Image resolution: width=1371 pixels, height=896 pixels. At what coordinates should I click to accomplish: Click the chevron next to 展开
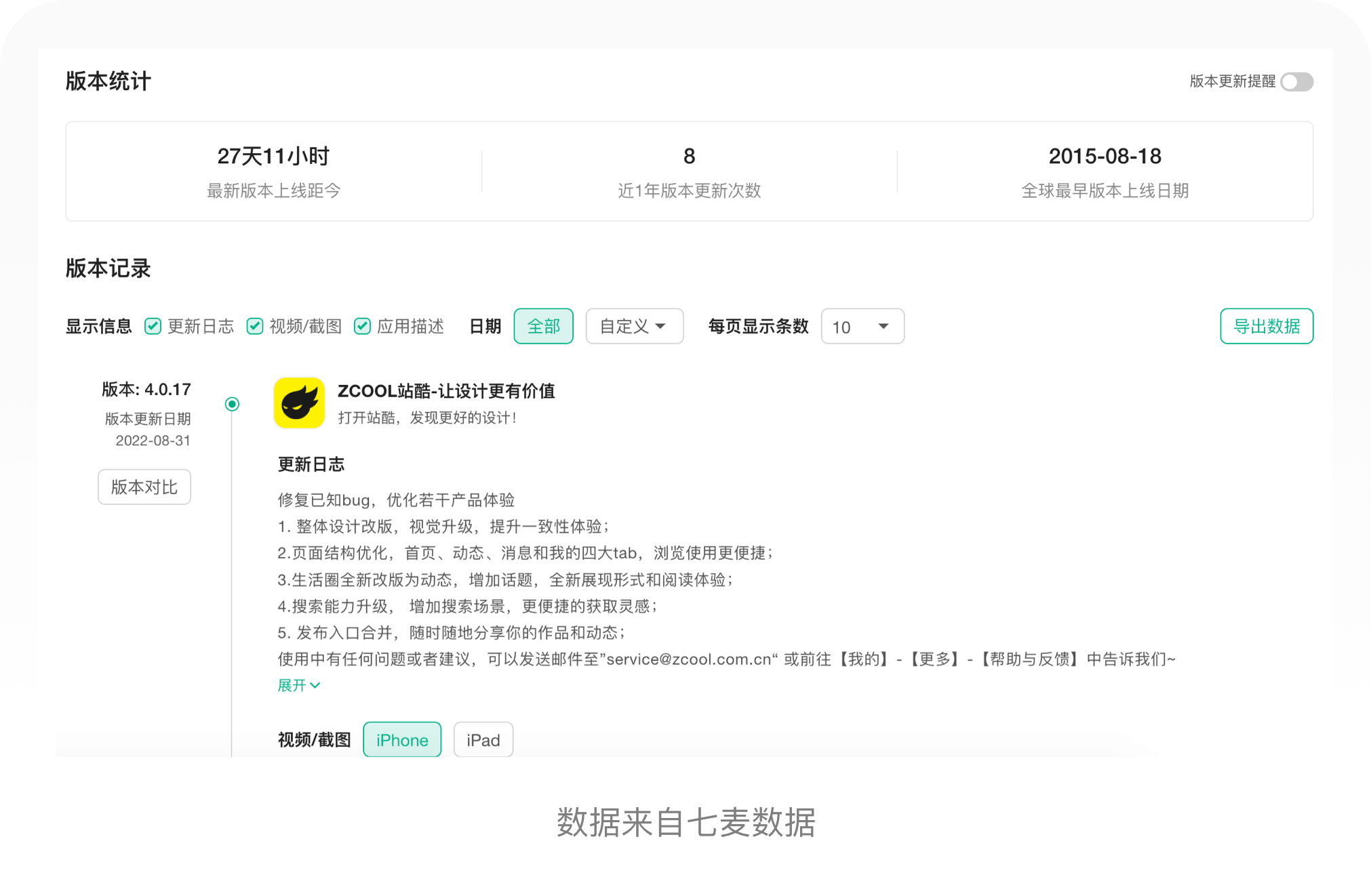[315, 685]
